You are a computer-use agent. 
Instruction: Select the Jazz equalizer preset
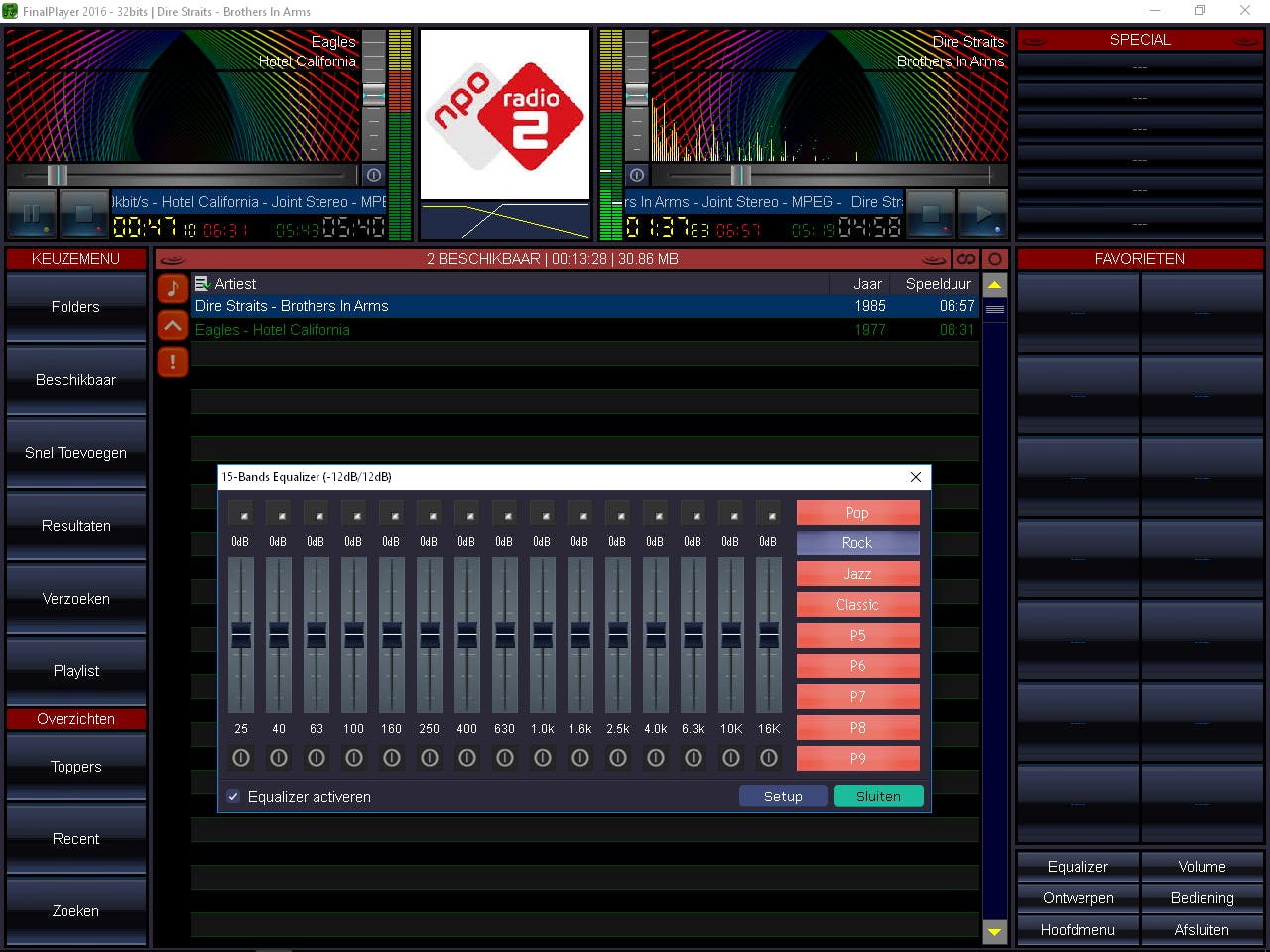point(858,574)
